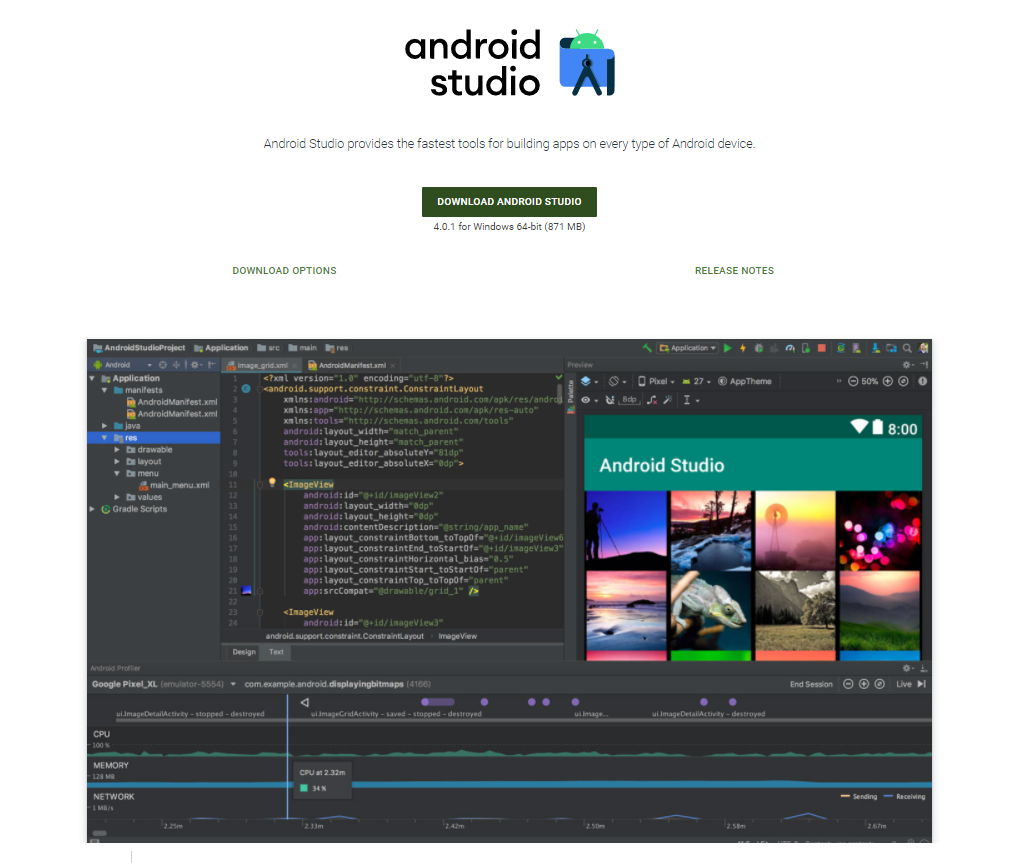1011x863 pixels.
Task: Click the Search magnifier icon in toolbar
Action: tap(907, 348)
